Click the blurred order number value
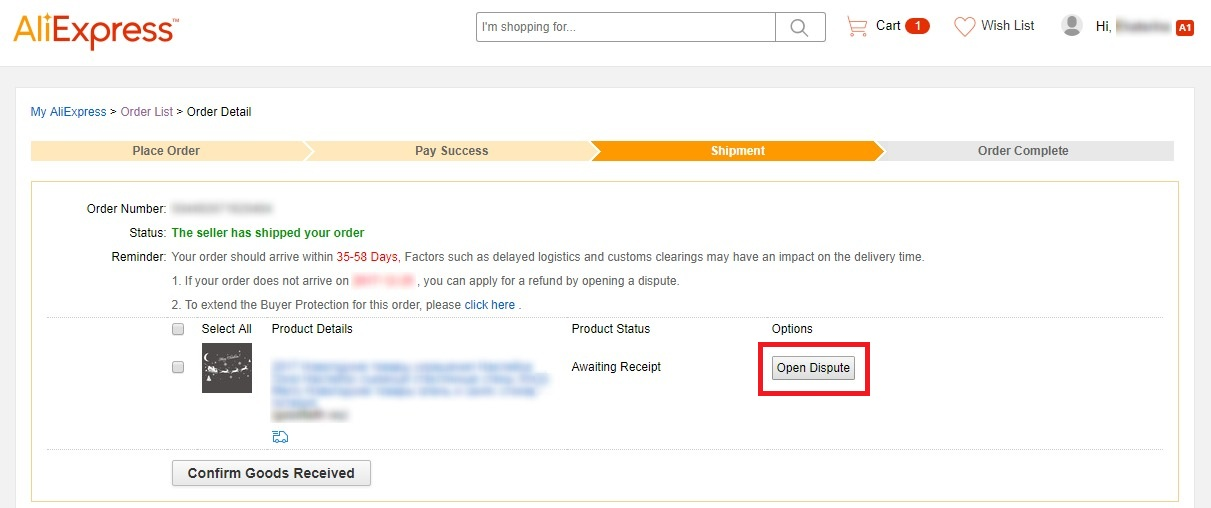This screenshot has width=1211, height=508. pyautogui.click(x=223, y=209)
